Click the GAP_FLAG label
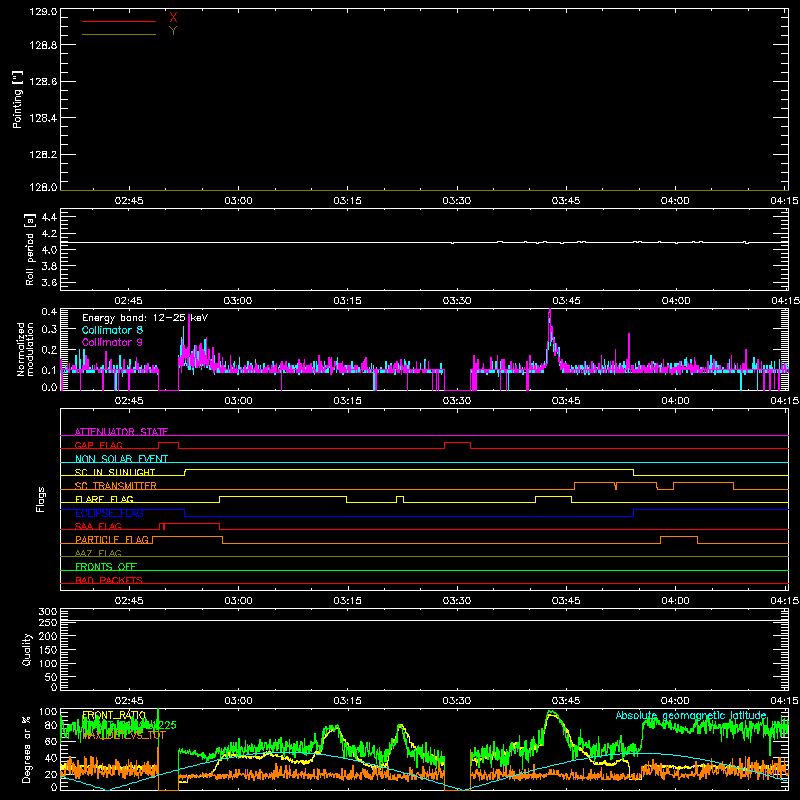The height and width of the screenshot is (800, 800). (x=98, y=445)
